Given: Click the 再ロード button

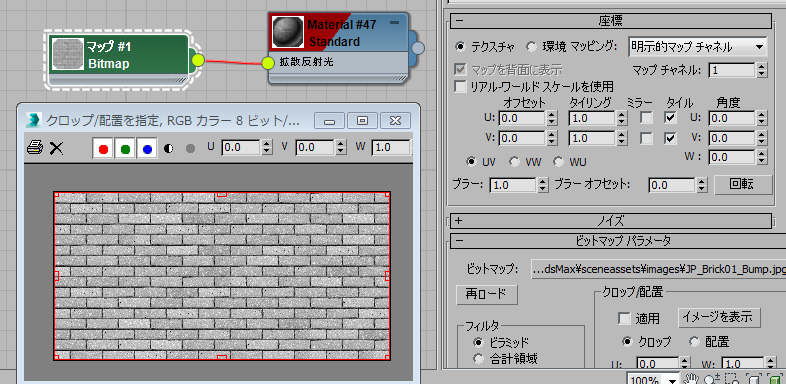Looking at the screenshot, I should pyautogui.click(x=486, y=295).
